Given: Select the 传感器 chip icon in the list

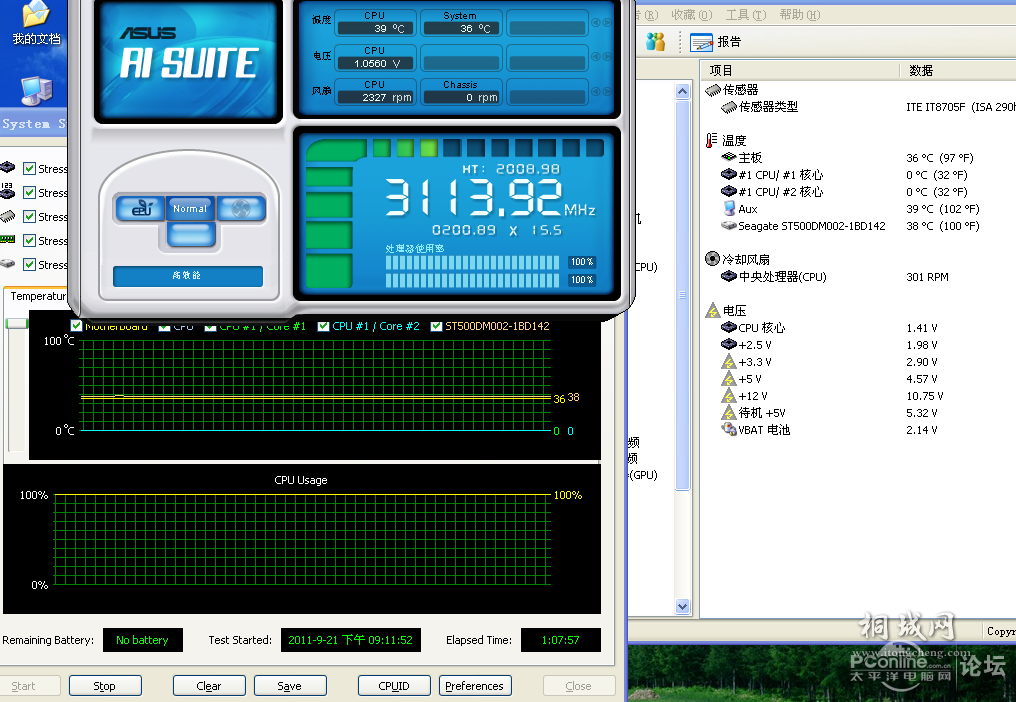Looking at the screenshot, I should pos(713,89).
